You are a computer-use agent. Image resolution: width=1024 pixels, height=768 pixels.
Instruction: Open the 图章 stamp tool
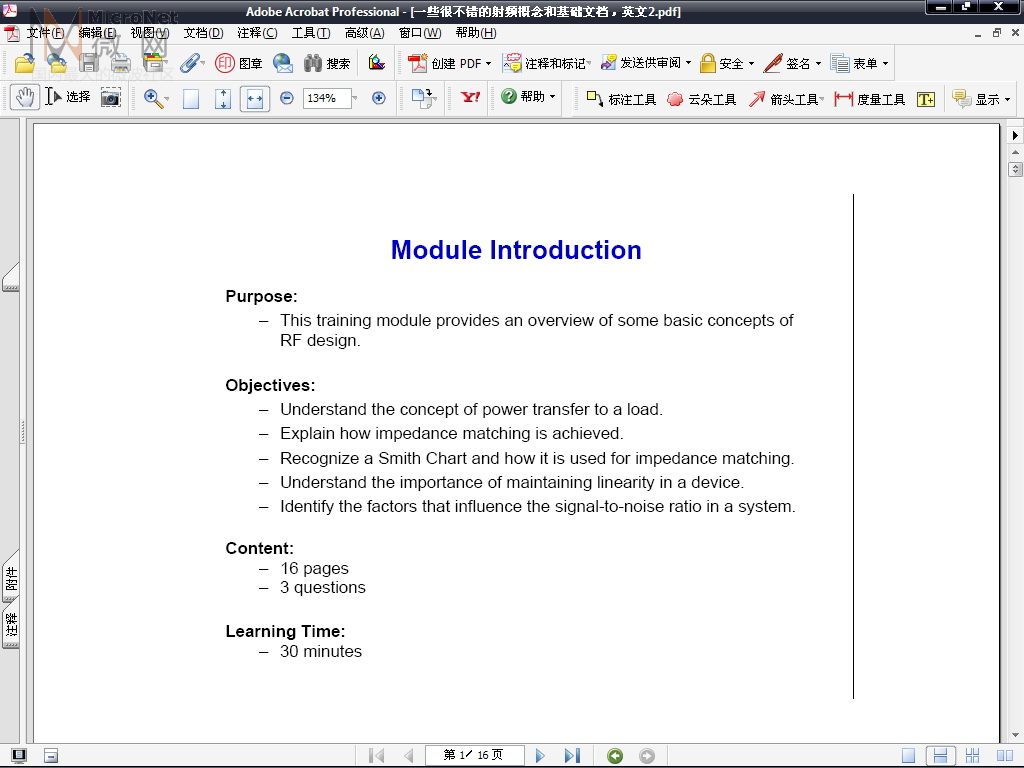238,63
